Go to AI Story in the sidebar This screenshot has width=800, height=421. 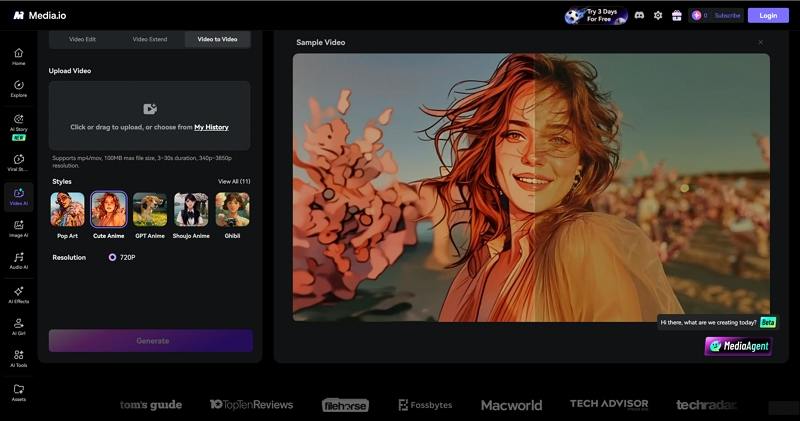[18, 127]
